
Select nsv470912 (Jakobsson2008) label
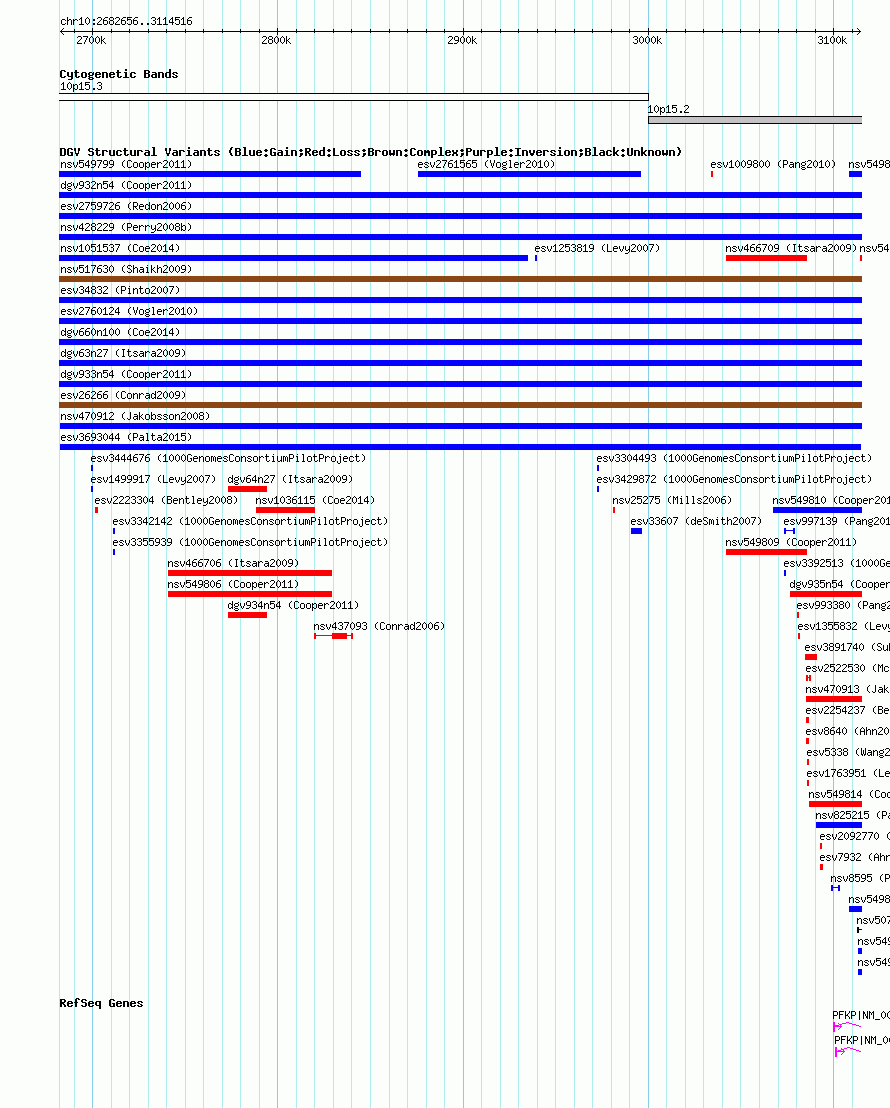pyautogui.click(x=135, y=416)
